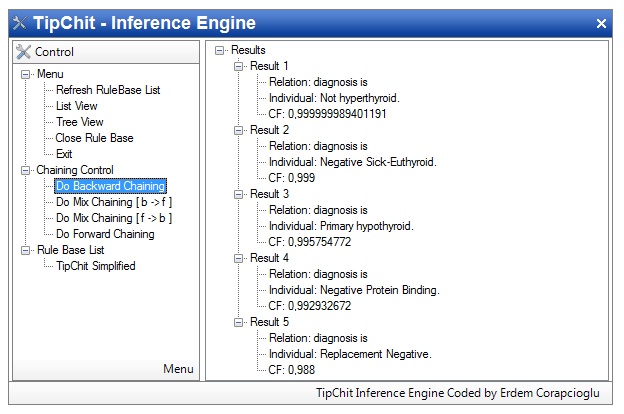
Task: Click the TipChit title bar tools icon
Action: tap(18, 23)
